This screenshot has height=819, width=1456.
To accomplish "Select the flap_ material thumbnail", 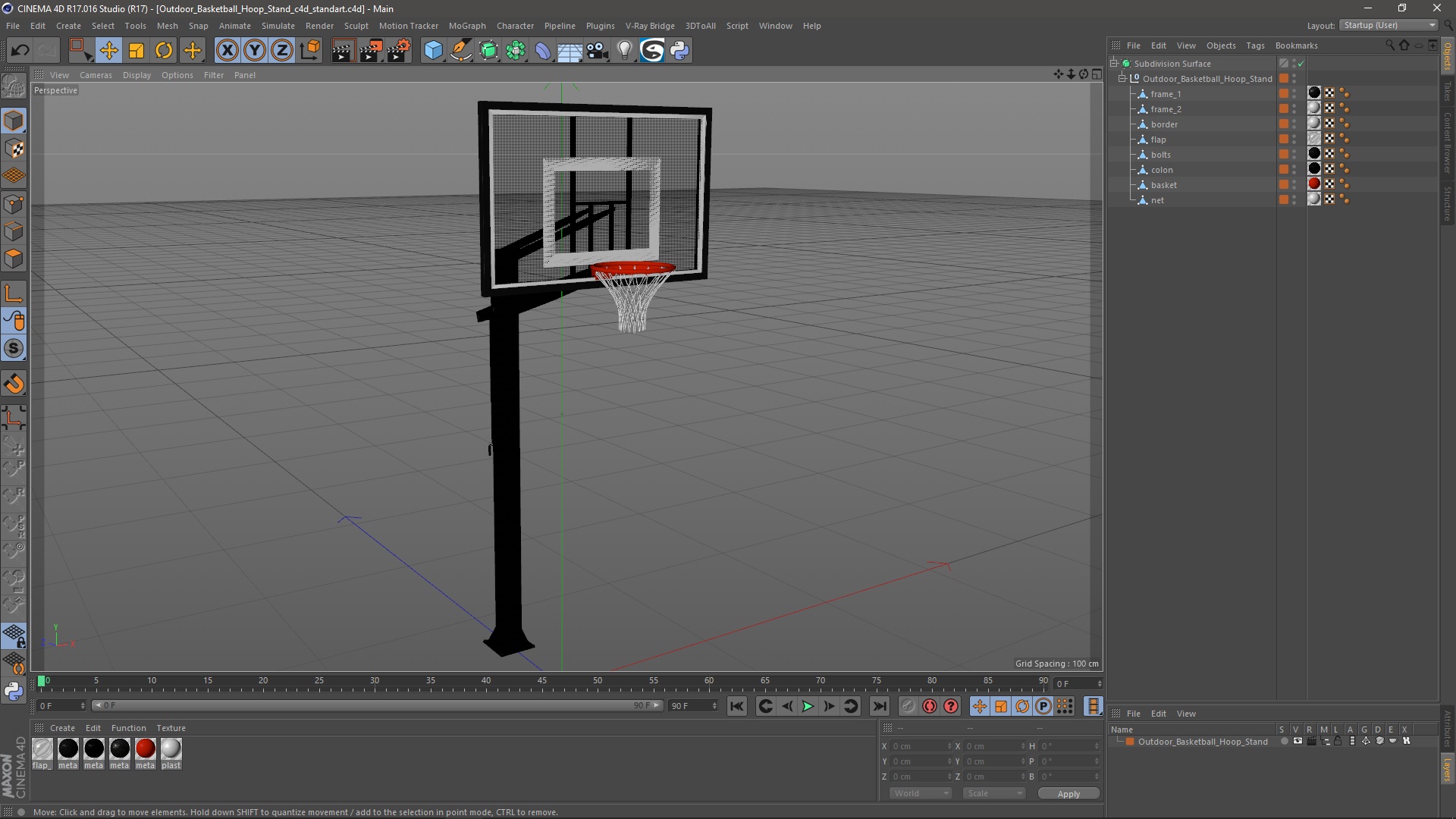I will click(42, 749).
